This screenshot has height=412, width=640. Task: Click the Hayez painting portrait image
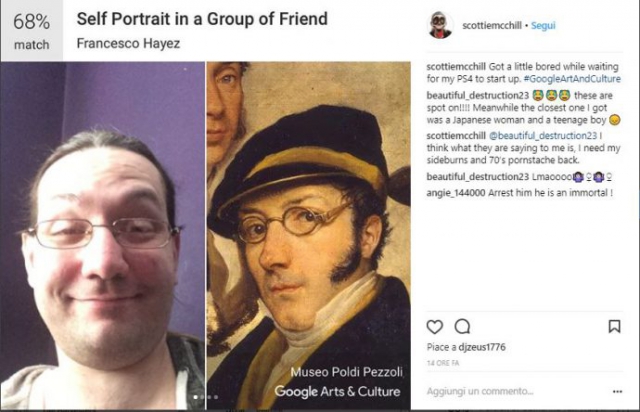click(x=309, y=236)
